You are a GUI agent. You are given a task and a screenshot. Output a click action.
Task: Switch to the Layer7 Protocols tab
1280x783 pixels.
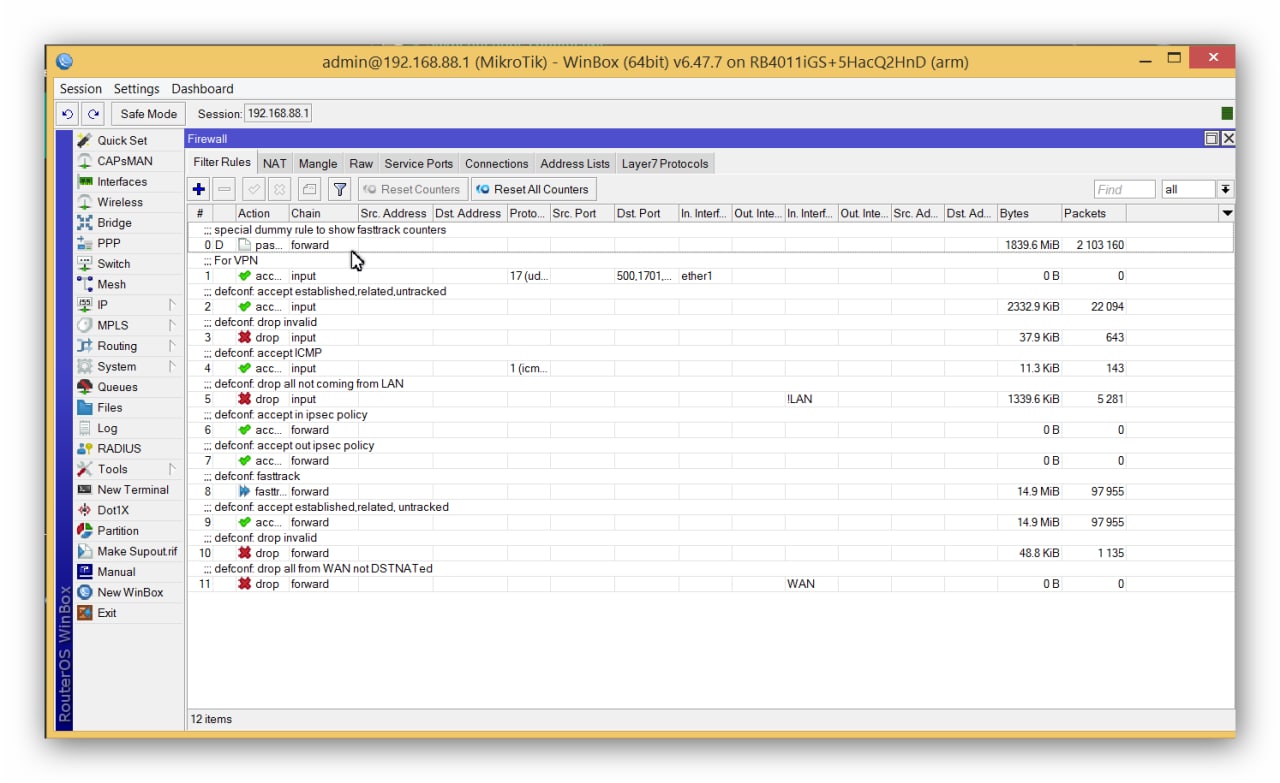pyautogui.click(x=664, y=164)
